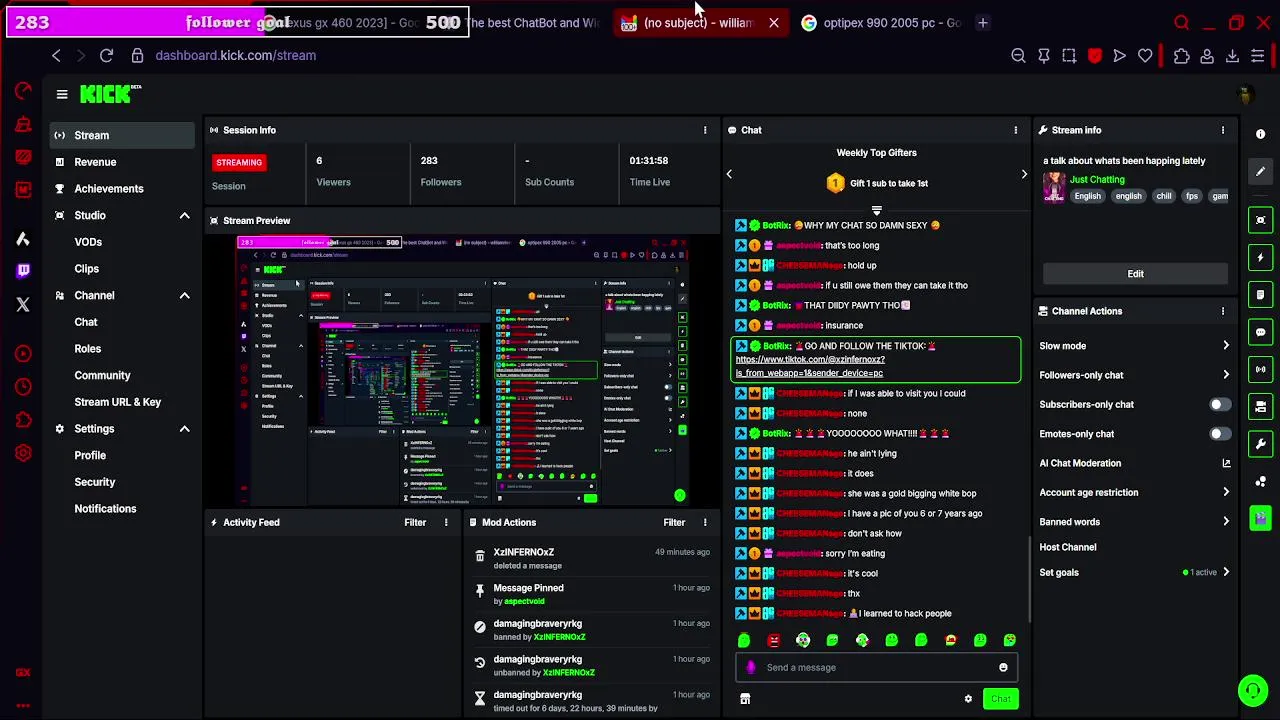Reload the dashboard page
This screenshot has height=720, width=1280.
click(106, 56)
